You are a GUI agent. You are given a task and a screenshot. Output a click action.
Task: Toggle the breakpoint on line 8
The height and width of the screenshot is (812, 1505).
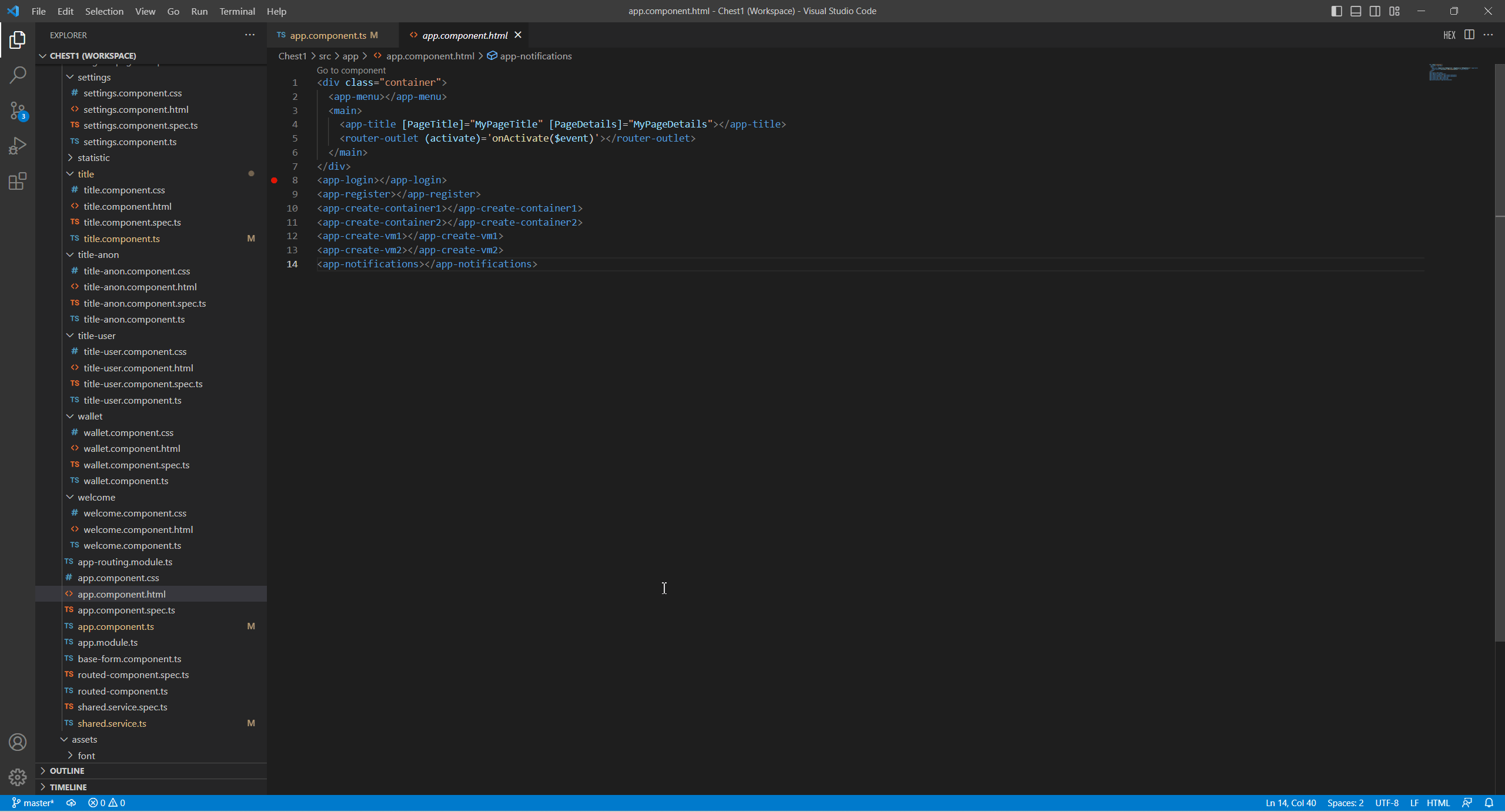point(274,180)
